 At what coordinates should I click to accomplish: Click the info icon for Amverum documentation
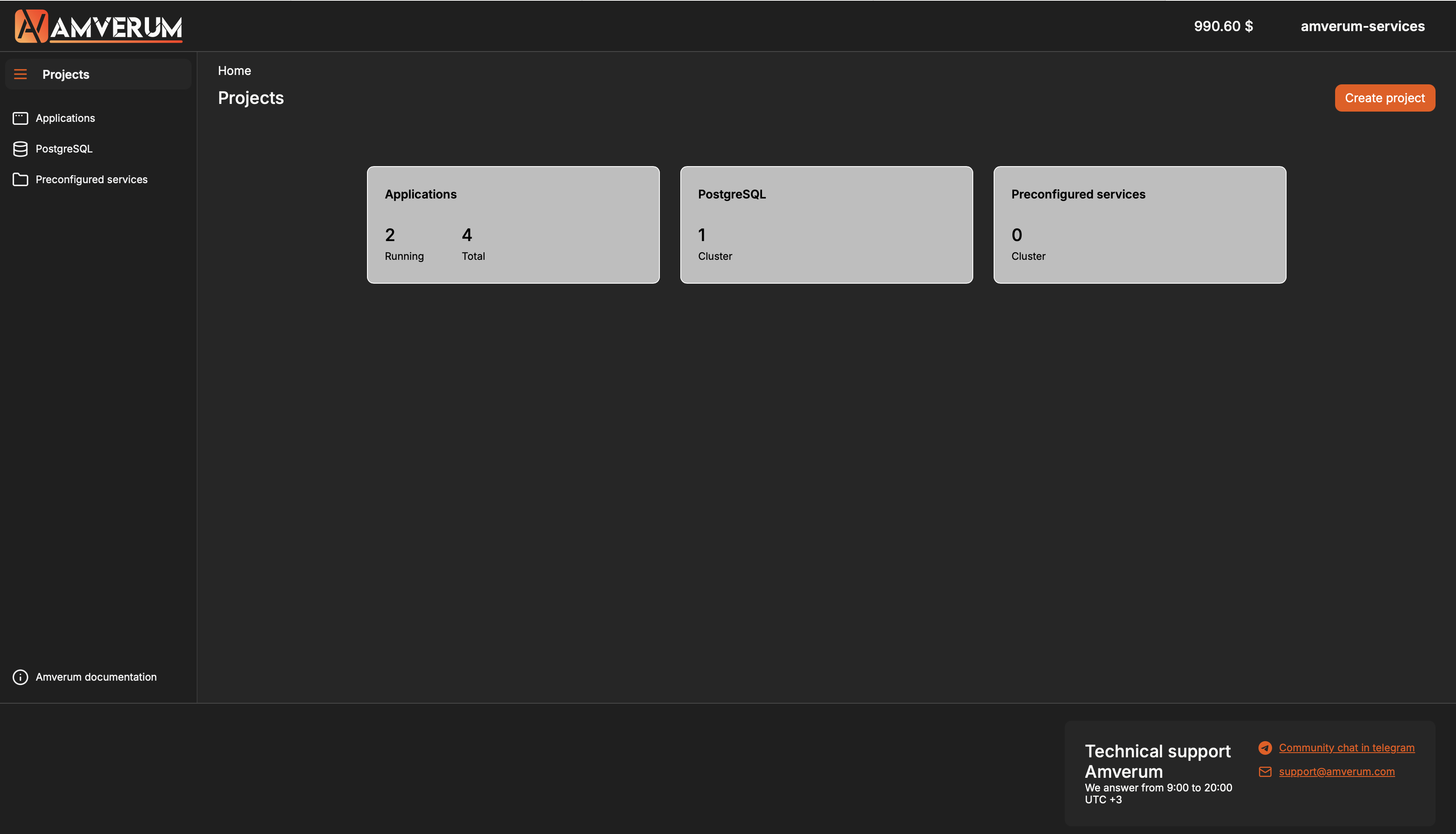coord(20,677)
